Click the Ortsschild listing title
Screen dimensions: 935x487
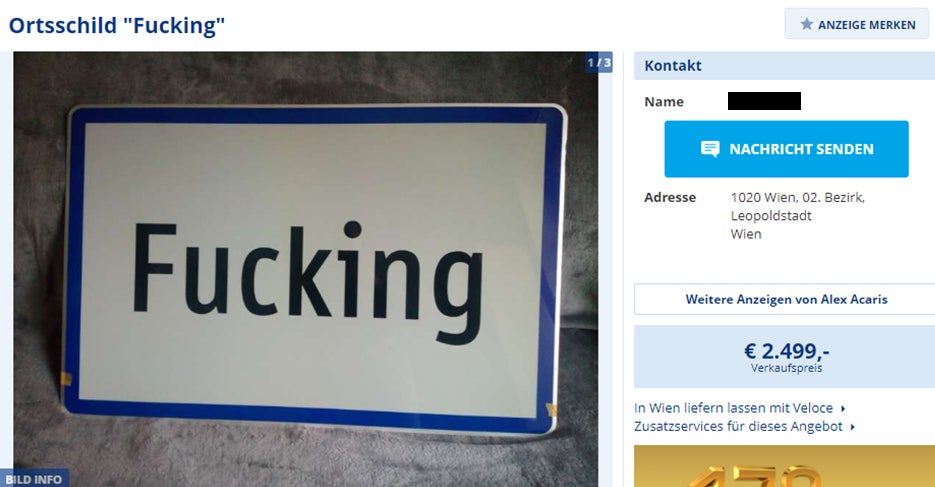pos(117,26)
